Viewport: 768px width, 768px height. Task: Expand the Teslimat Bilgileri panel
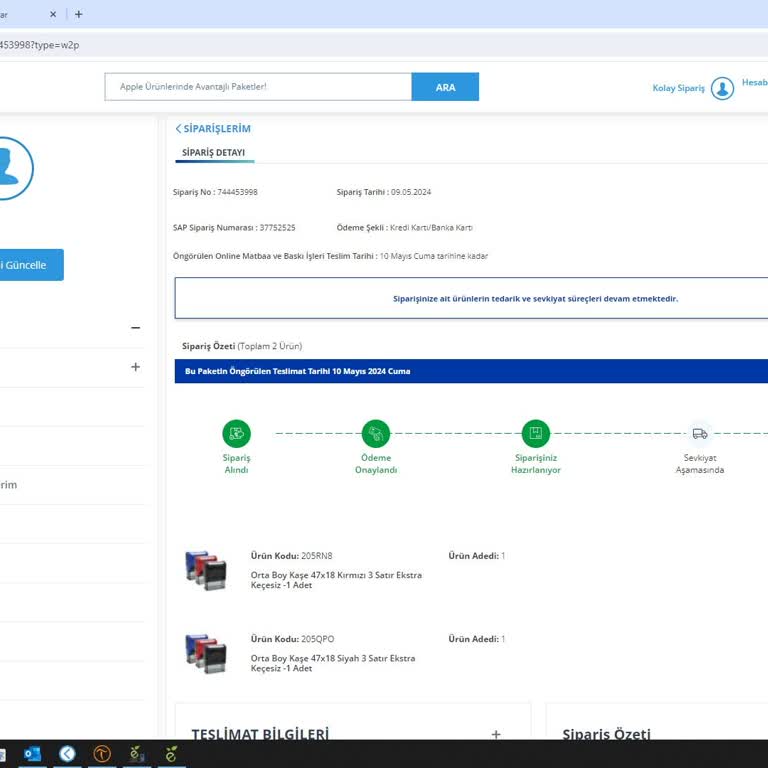tap(496, 734)
